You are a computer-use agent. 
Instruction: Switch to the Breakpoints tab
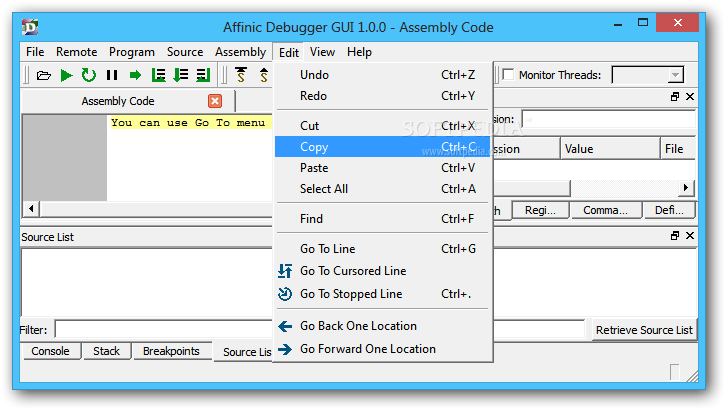click(171, 351)
